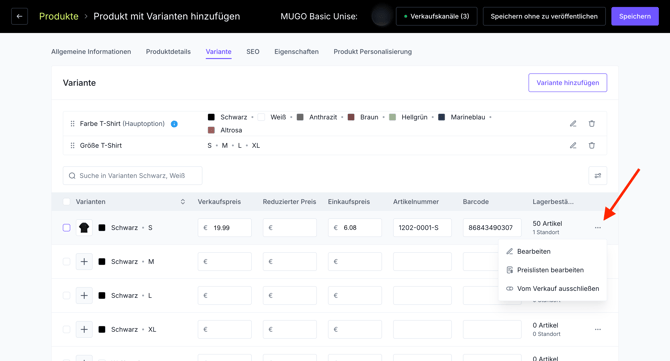Click the back arrow button

pos(19,16)
